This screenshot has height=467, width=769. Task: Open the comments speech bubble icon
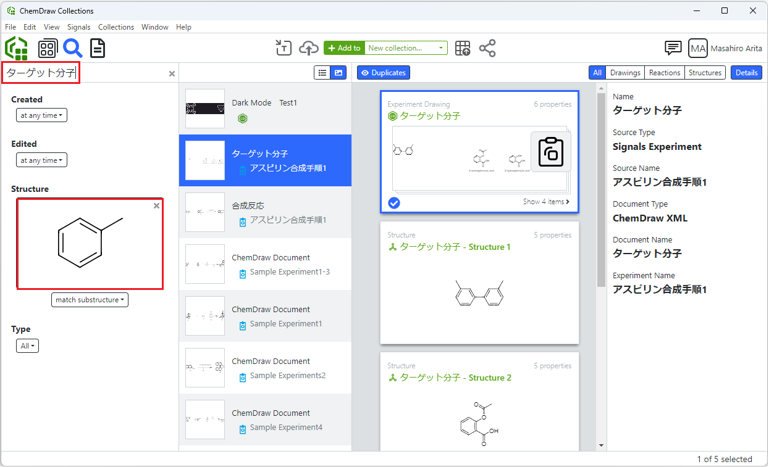click(x=673, y=48)
